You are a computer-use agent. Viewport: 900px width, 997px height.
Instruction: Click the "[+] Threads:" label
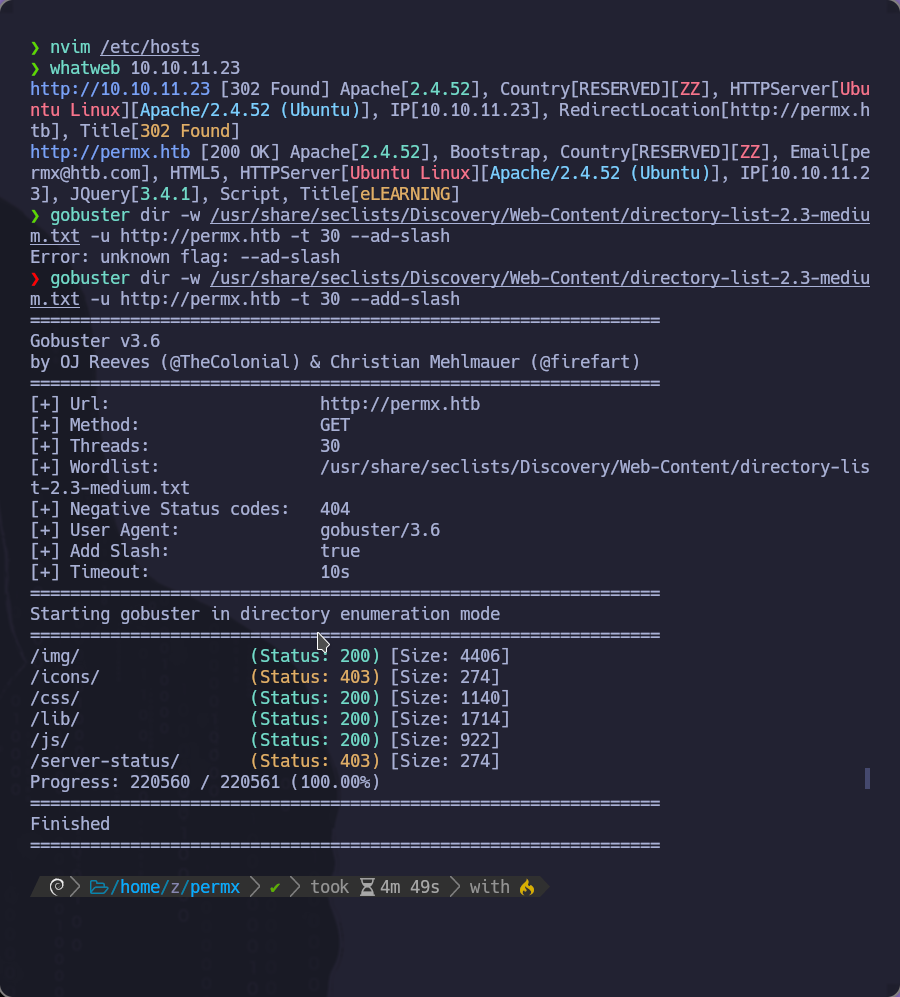(90, 446)
